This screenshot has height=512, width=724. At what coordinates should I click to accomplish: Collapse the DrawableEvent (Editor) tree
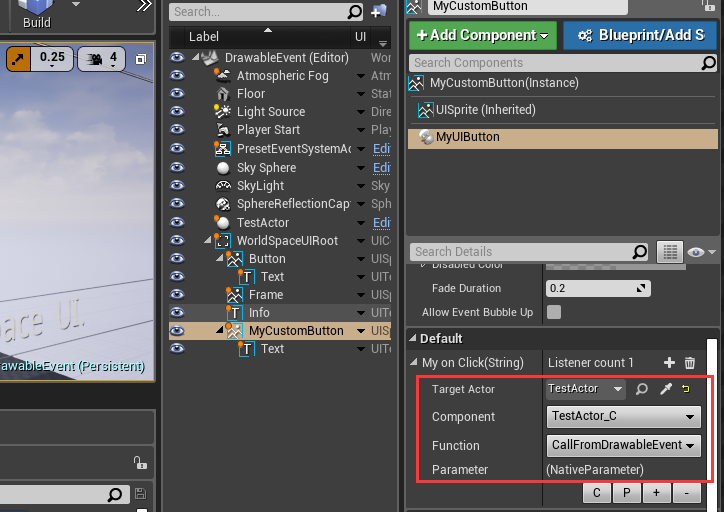(x=196, y=57)
